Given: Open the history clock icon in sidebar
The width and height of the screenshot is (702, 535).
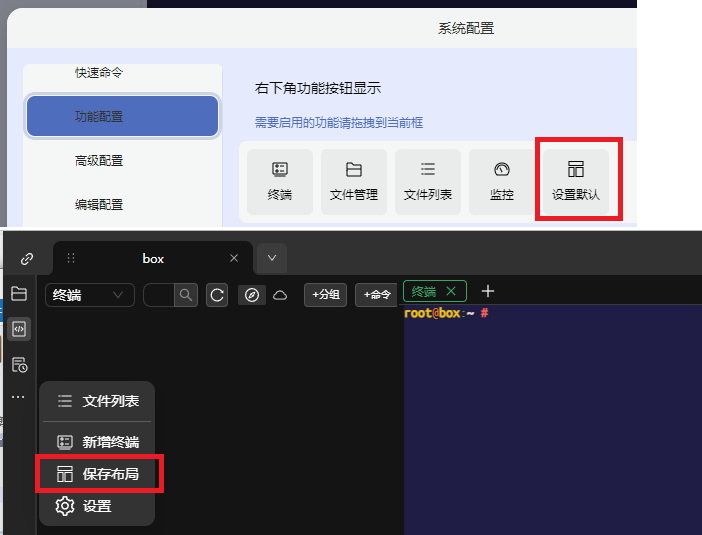Looking at the screenshot, I should pos(19,364).
